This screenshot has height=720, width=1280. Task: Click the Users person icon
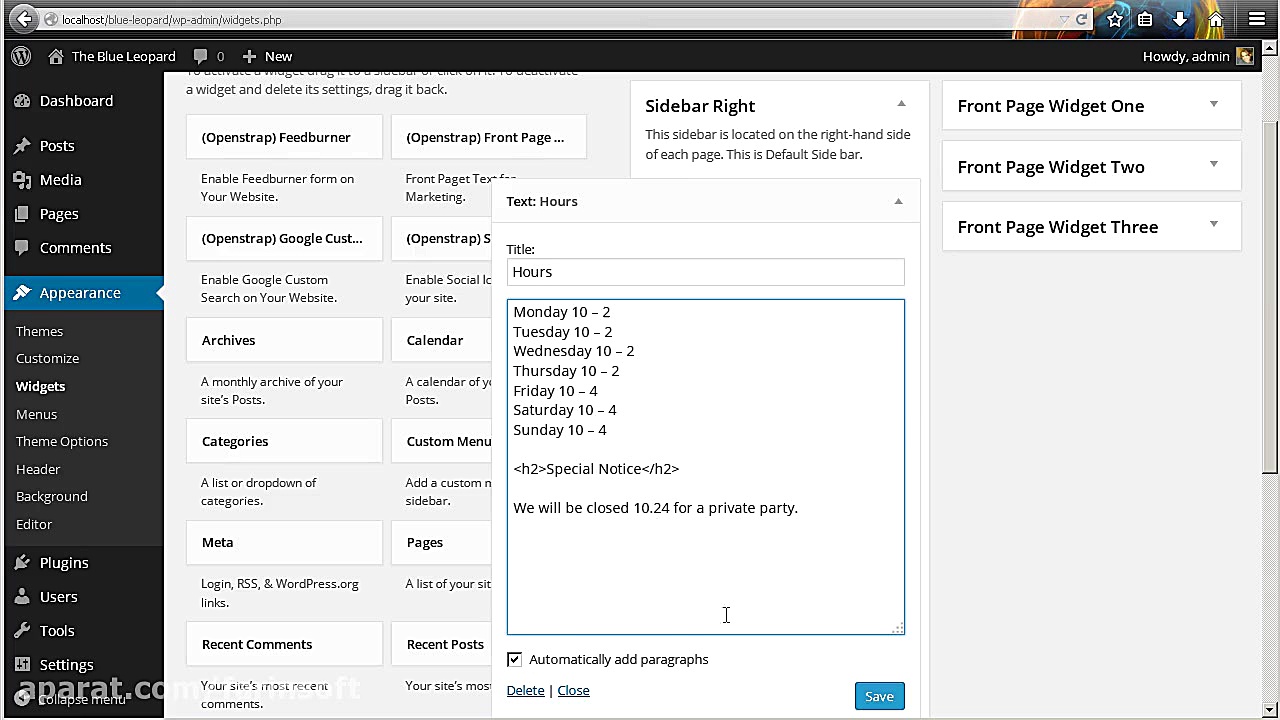pos(22,597)
